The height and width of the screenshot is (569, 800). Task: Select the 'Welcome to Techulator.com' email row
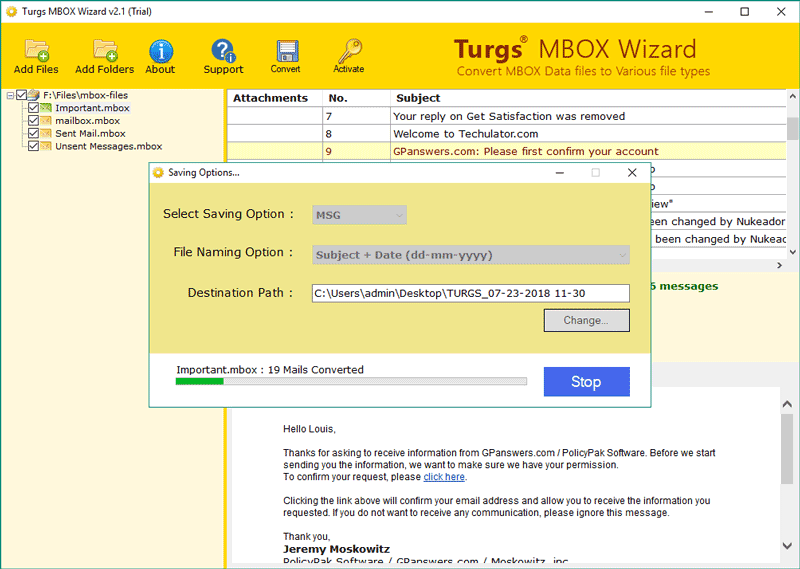pos(507,134)
